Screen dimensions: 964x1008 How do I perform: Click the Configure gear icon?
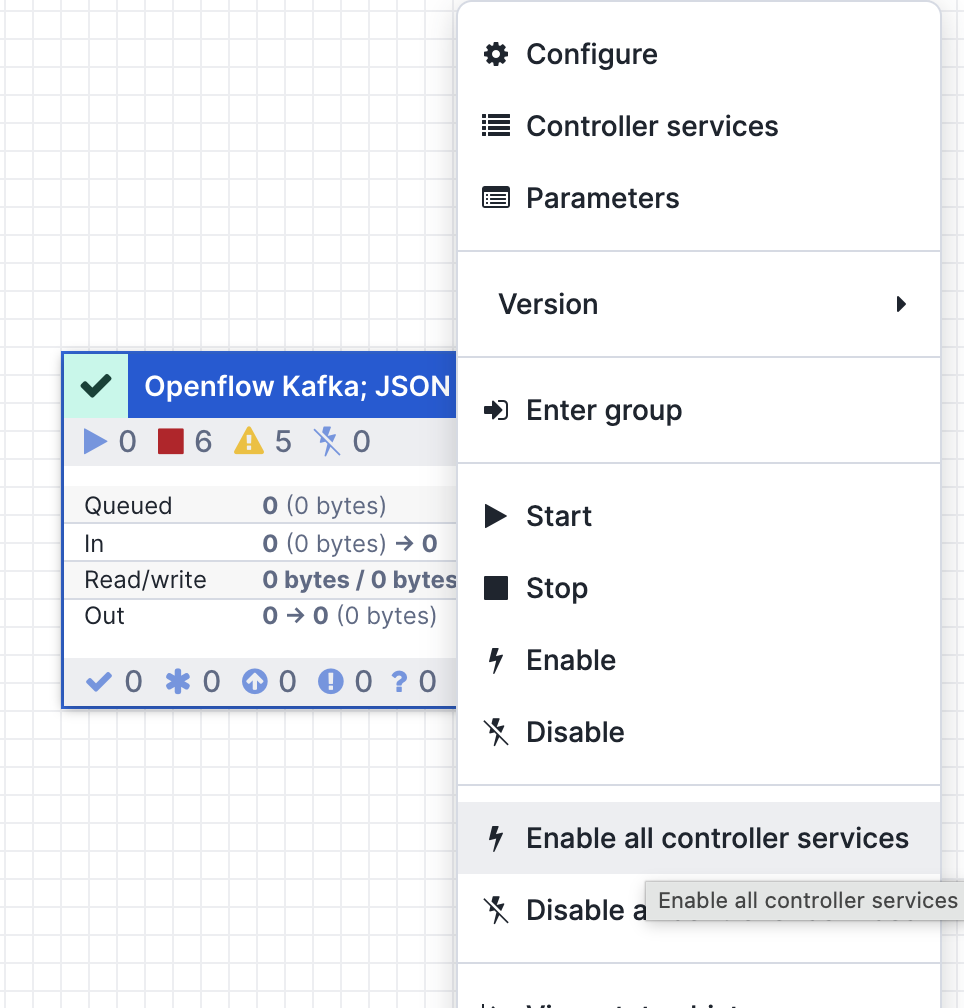(x=495, y=54)
